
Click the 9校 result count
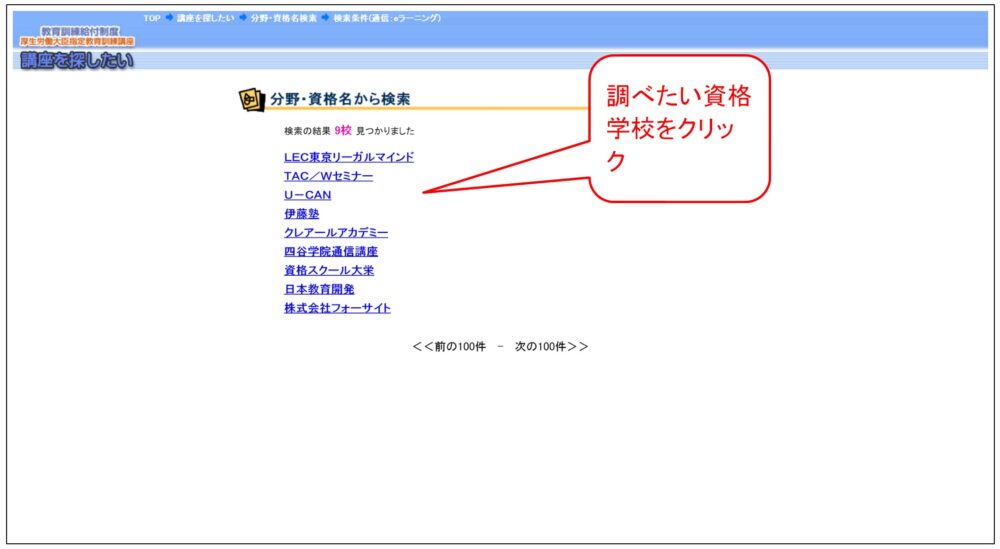pos(343,130)
